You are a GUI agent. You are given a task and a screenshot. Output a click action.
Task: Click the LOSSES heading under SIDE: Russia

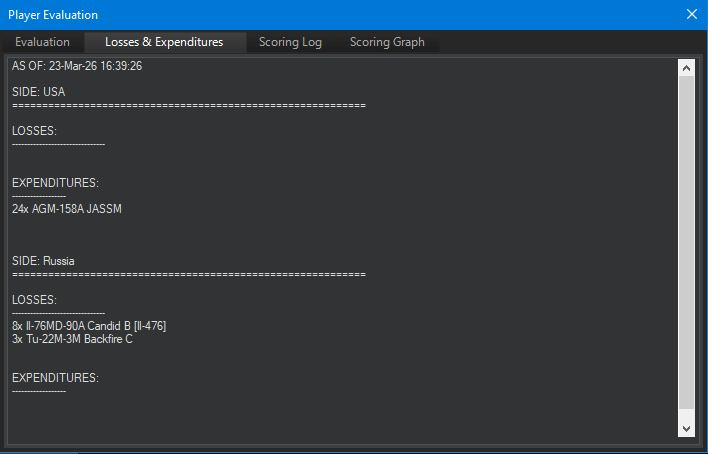34,300
